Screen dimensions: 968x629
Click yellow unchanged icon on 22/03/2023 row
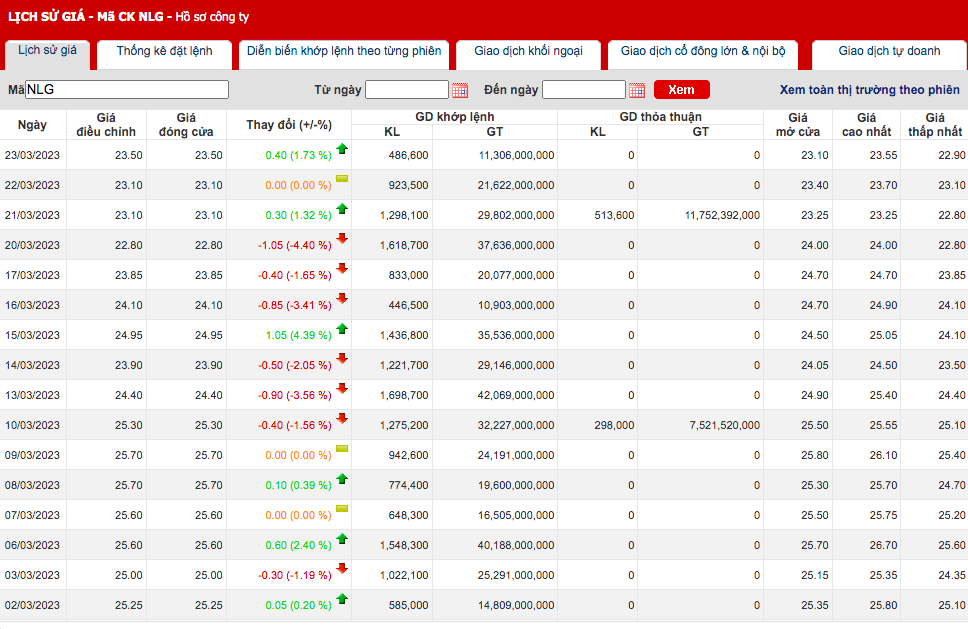342,179
